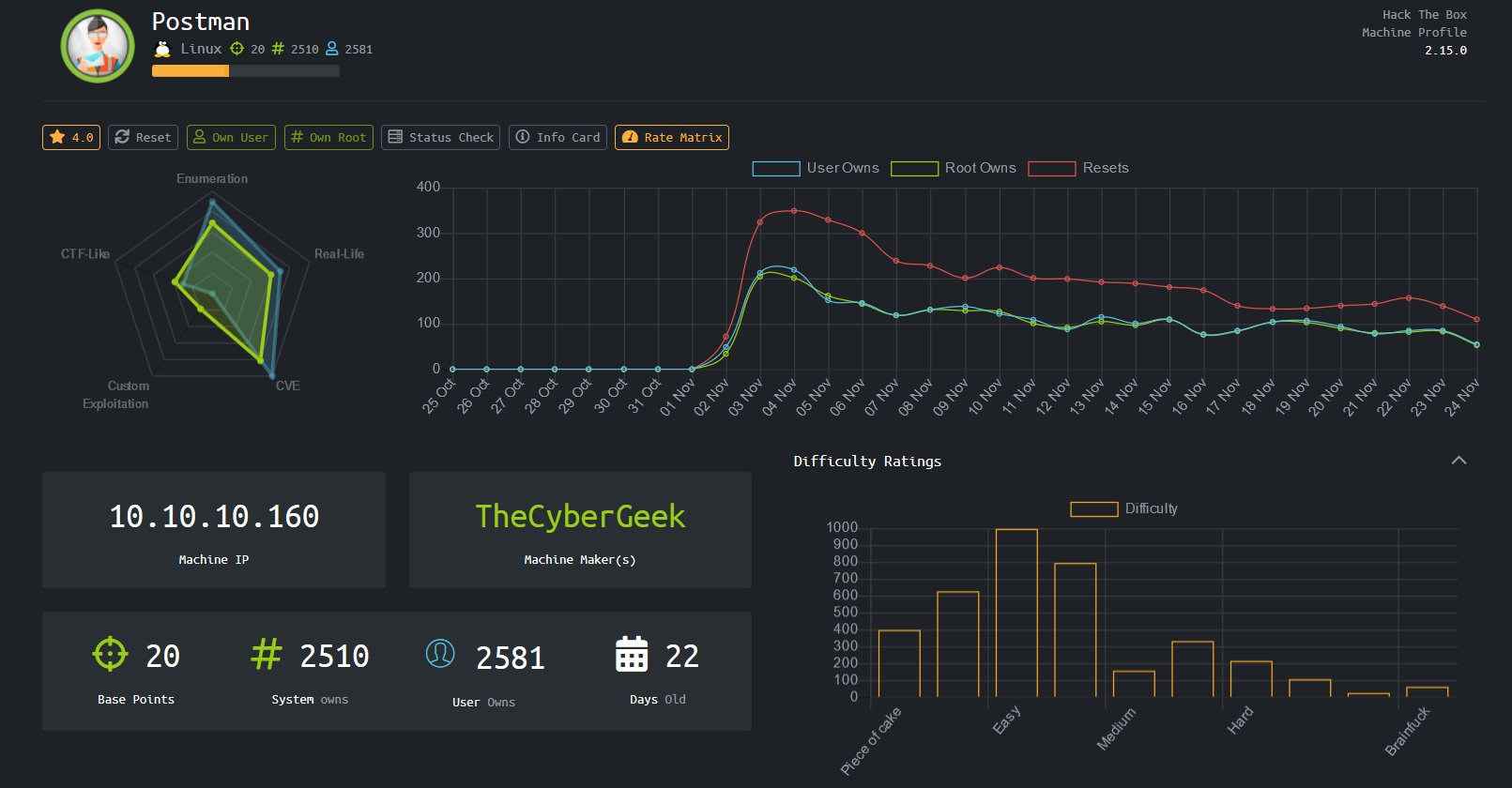Click the server icon in Status Check
The image size is (1512, 788).
pos(395,137)
